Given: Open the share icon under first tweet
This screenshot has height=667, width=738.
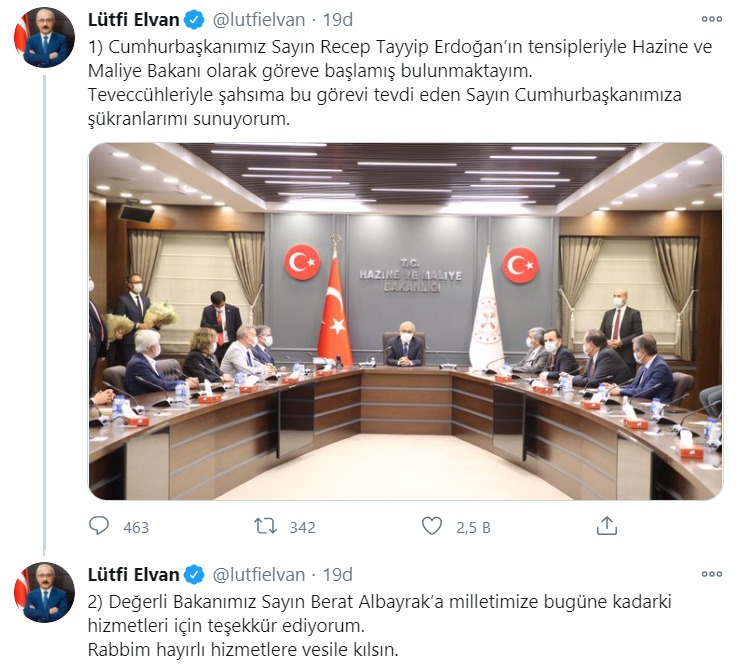Looking at the screenshot, I should click(607, 526).
